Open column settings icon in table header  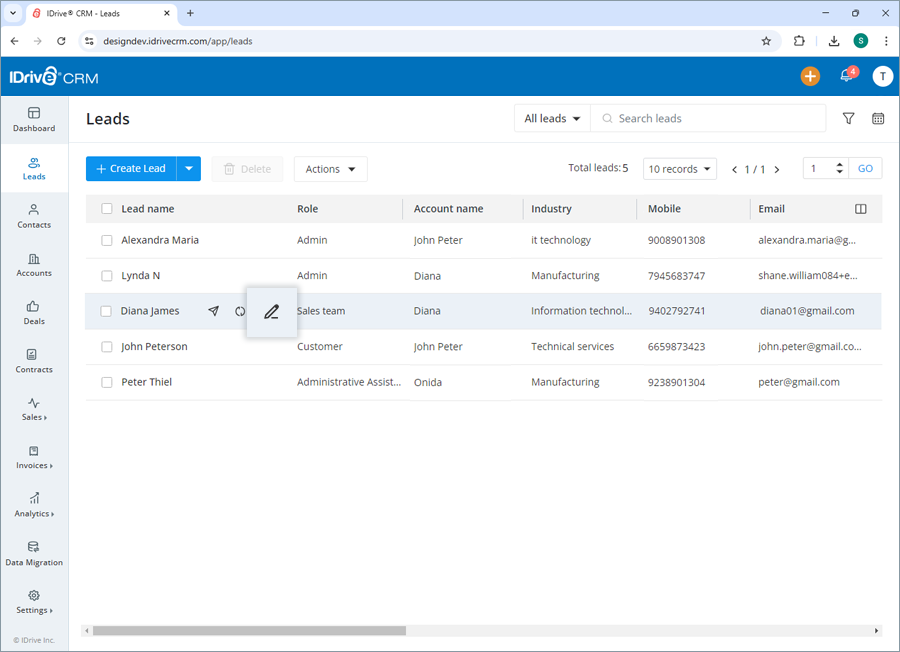click(860, 208)
